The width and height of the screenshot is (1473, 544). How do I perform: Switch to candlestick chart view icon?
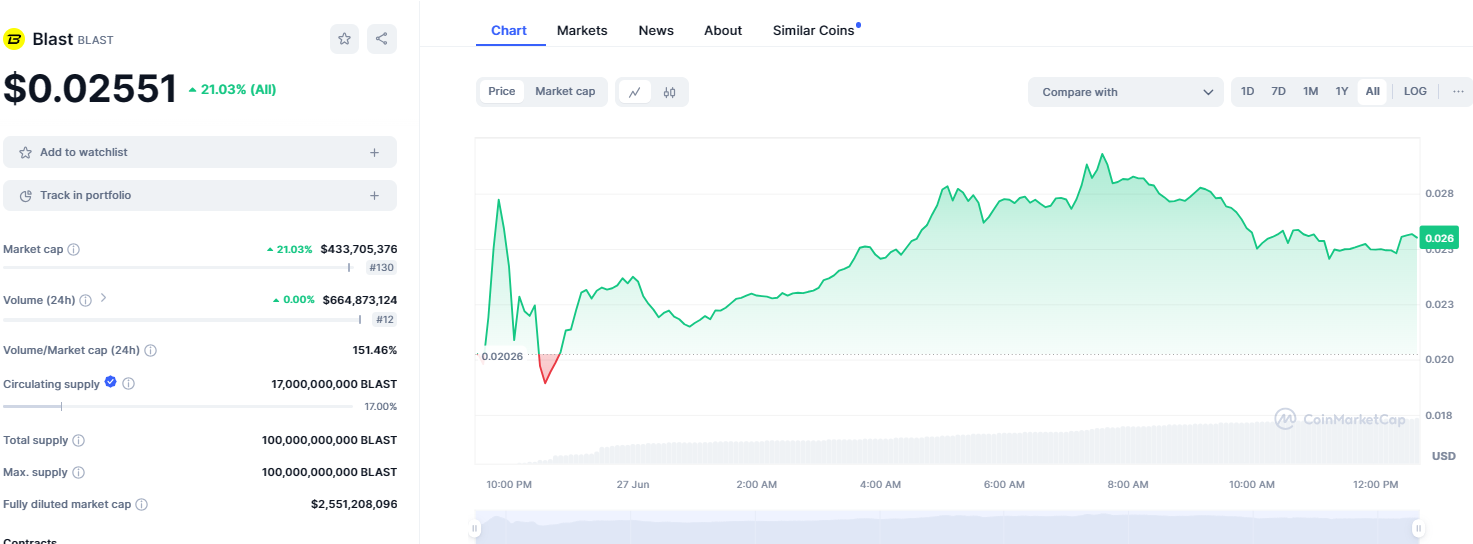(669, 92)
